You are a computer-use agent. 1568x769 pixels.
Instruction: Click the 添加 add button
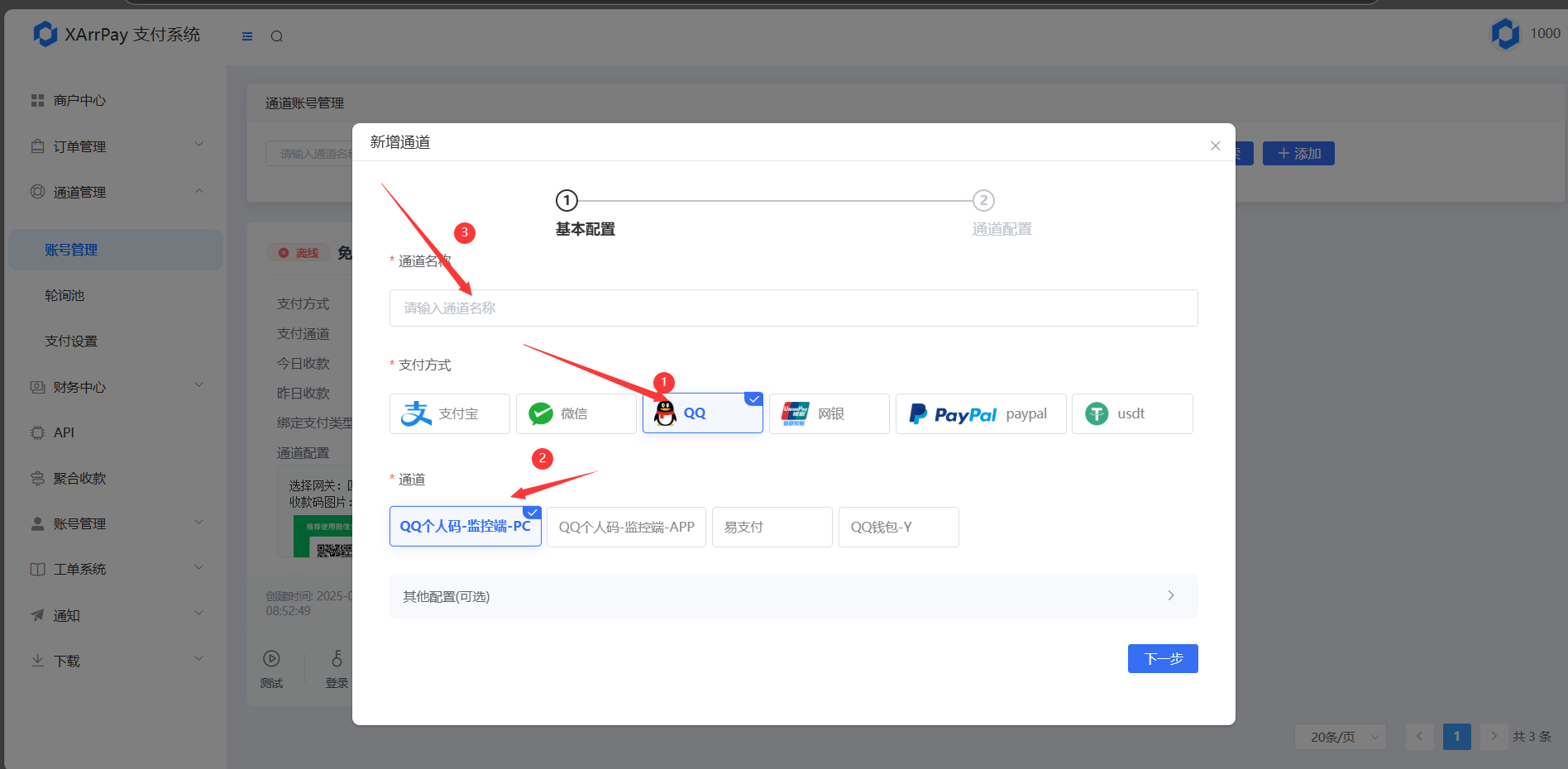coord(1298,153)
